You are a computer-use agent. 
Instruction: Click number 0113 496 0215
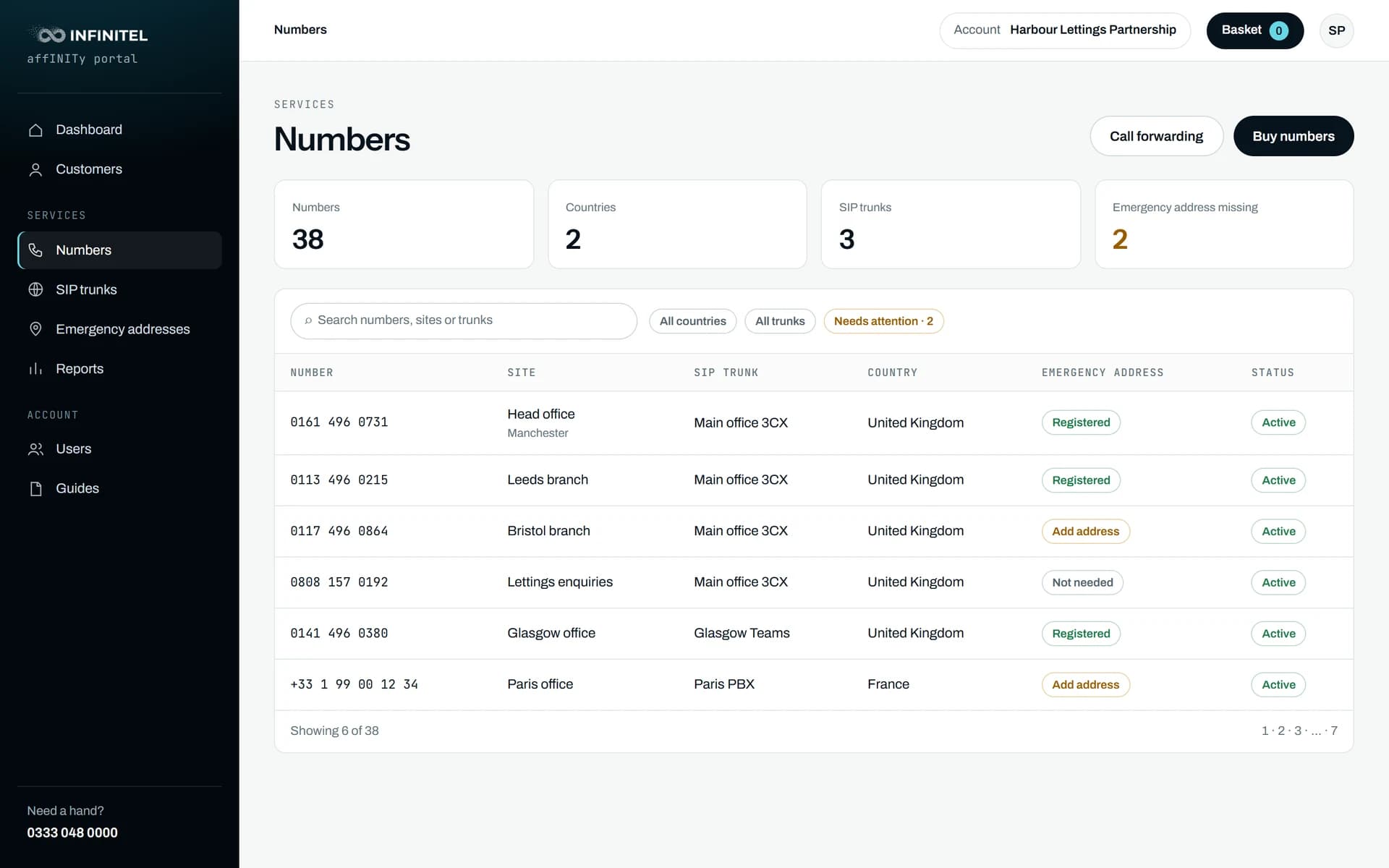pos(339,480)
